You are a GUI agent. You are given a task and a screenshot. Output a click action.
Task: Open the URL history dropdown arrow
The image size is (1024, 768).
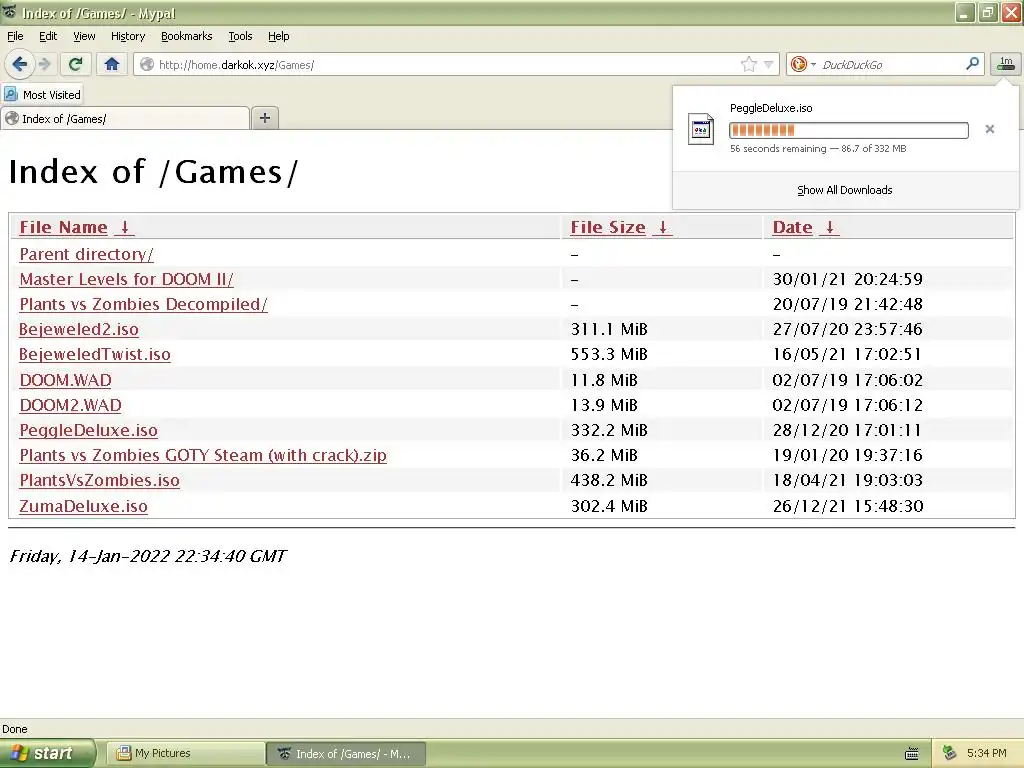click(769, 64)
